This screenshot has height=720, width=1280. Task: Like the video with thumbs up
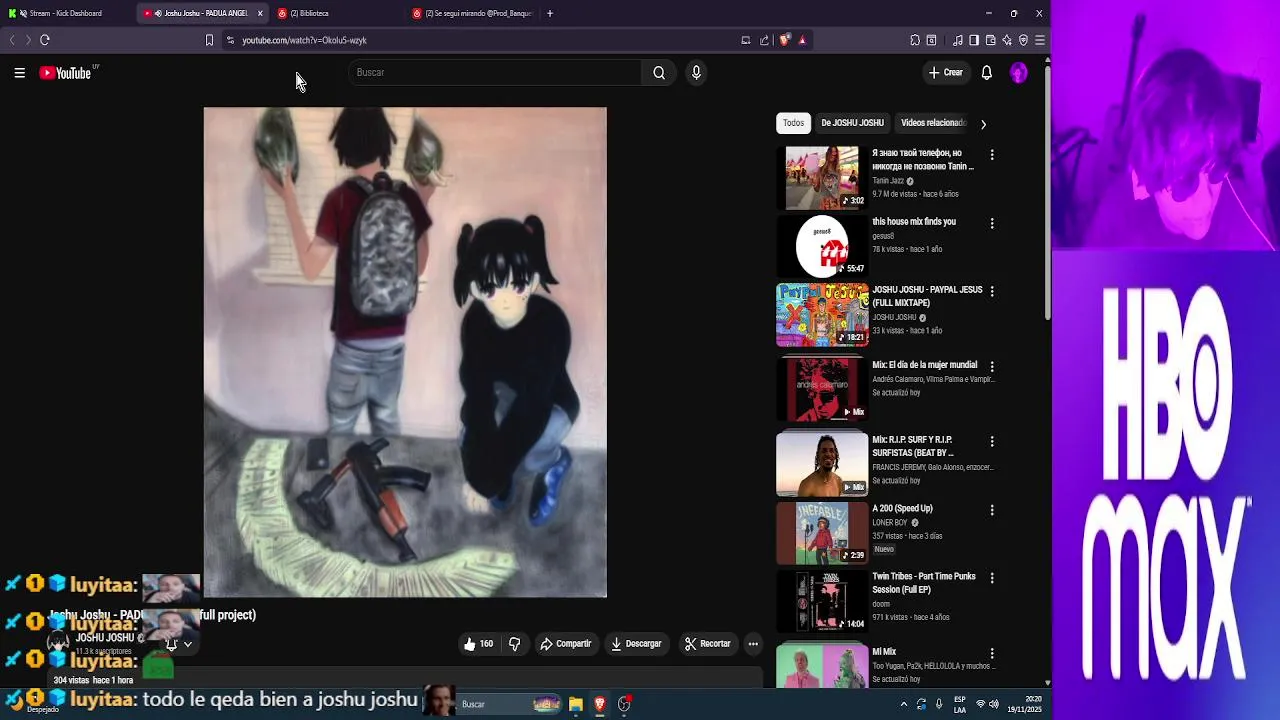tap(478, 644)
